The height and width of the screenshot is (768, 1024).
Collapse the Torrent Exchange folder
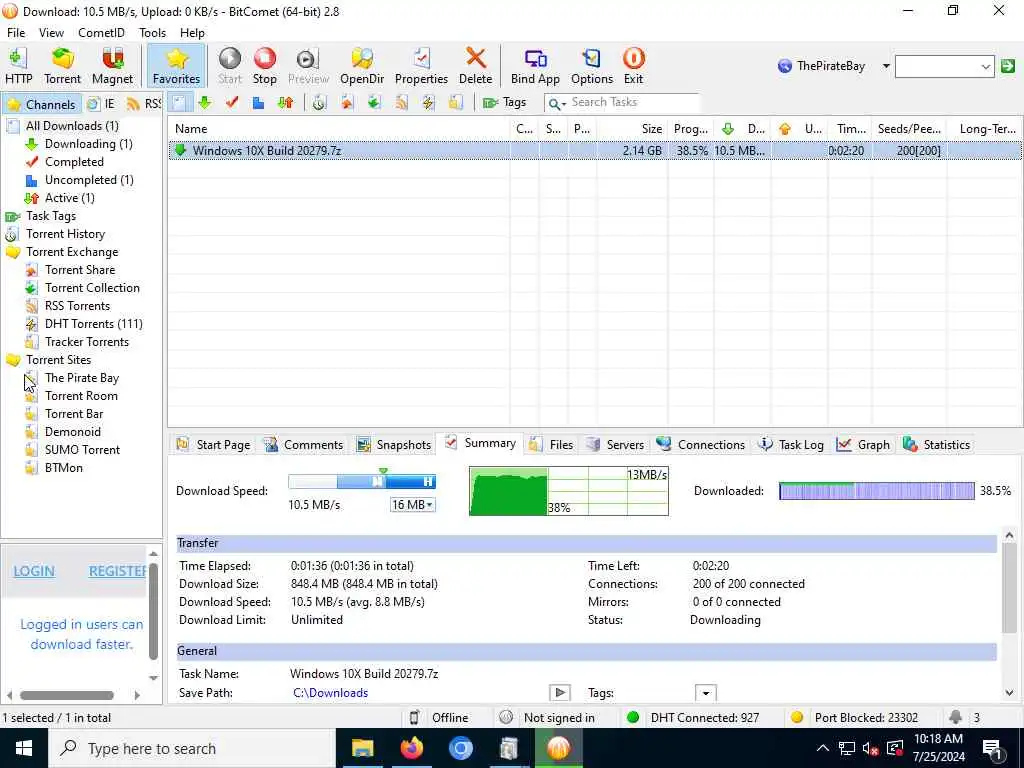pos(13,252)
